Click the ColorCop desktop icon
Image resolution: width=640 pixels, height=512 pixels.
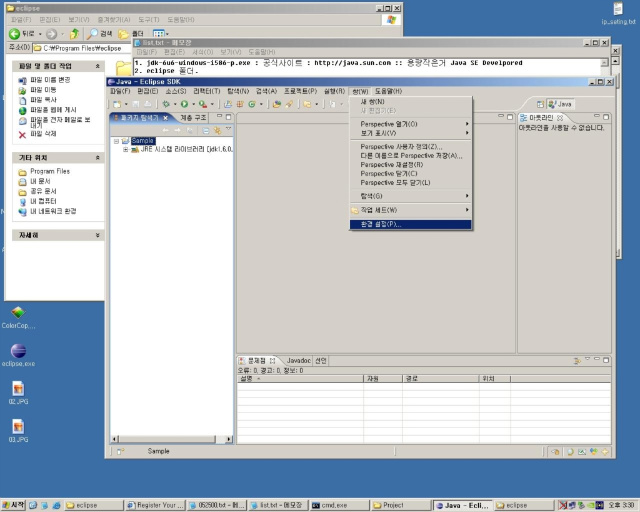tap(18, 318)
